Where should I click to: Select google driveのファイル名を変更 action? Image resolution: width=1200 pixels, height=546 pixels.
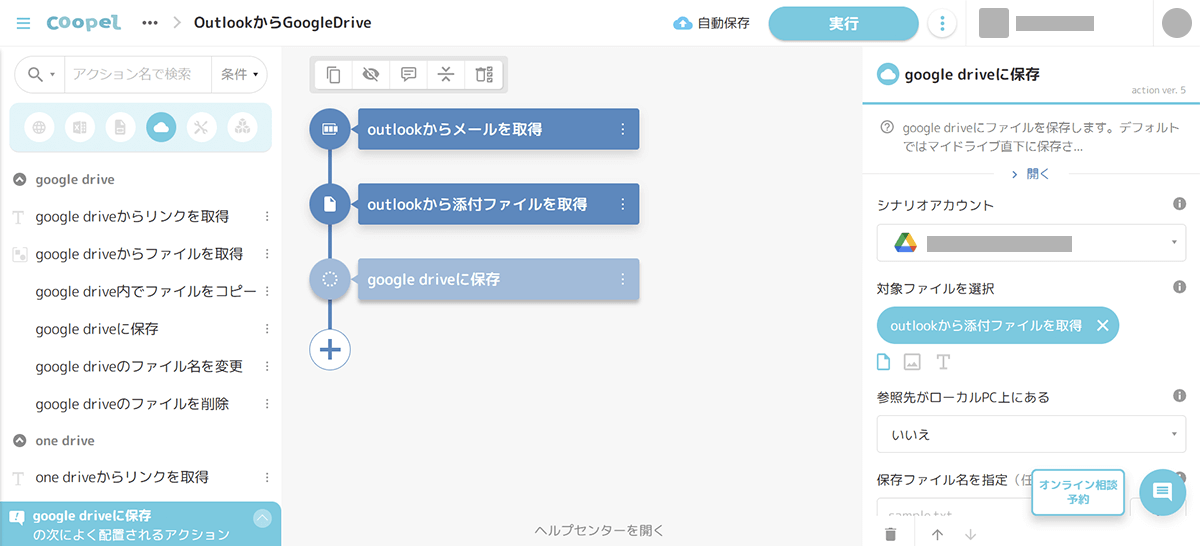[139, 366]
